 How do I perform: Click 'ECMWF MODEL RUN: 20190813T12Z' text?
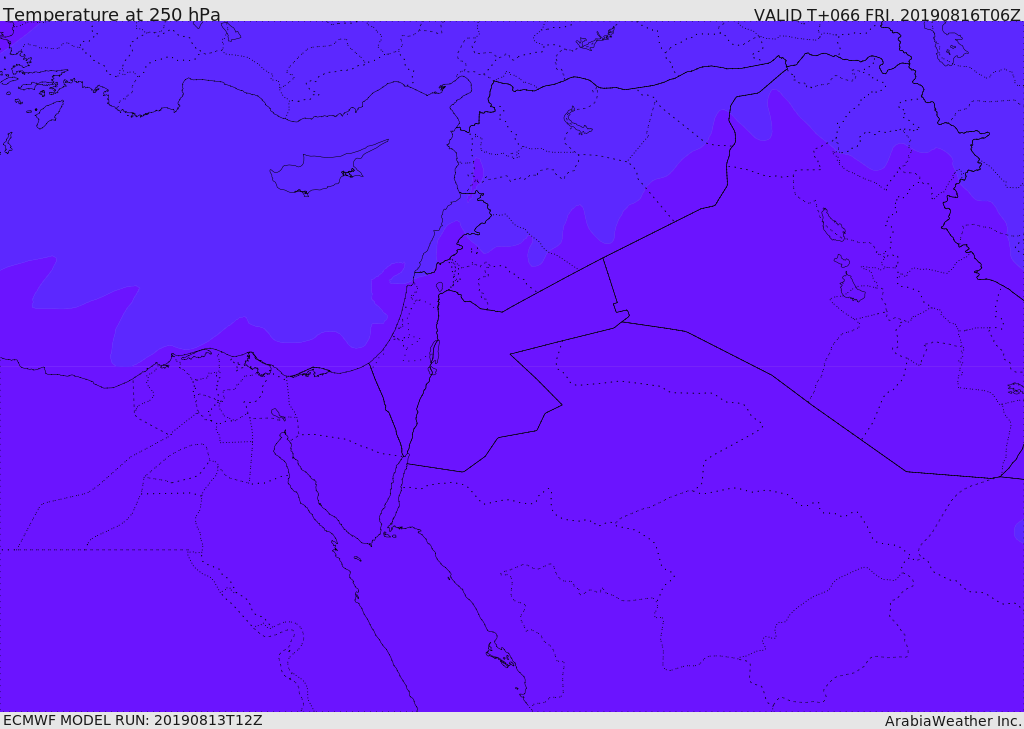pos(133,720)
